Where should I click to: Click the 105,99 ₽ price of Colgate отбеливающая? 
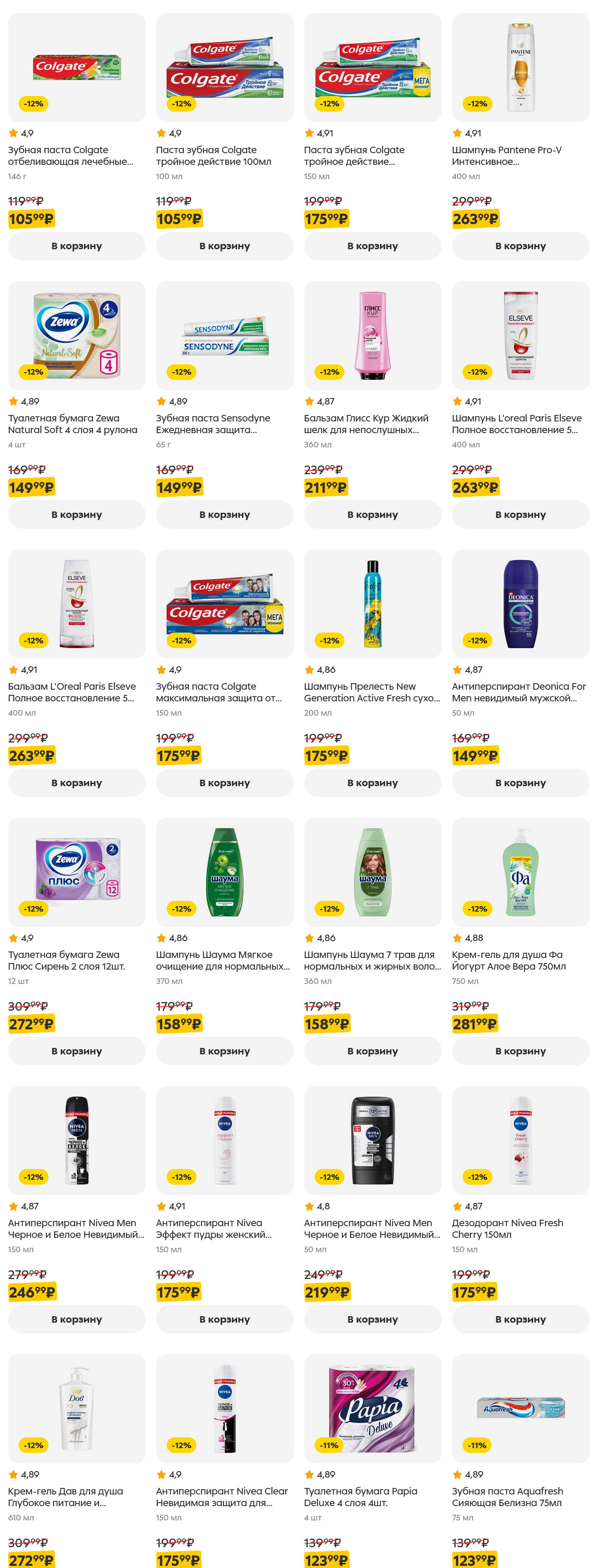point(31,219)
